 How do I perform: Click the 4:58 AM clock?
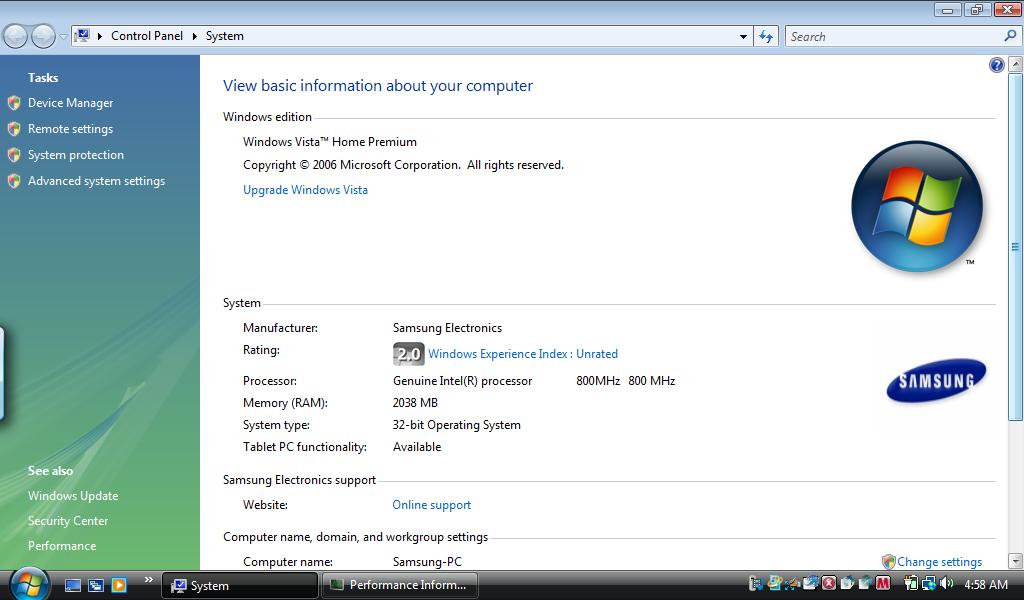[x=985, y=584]
